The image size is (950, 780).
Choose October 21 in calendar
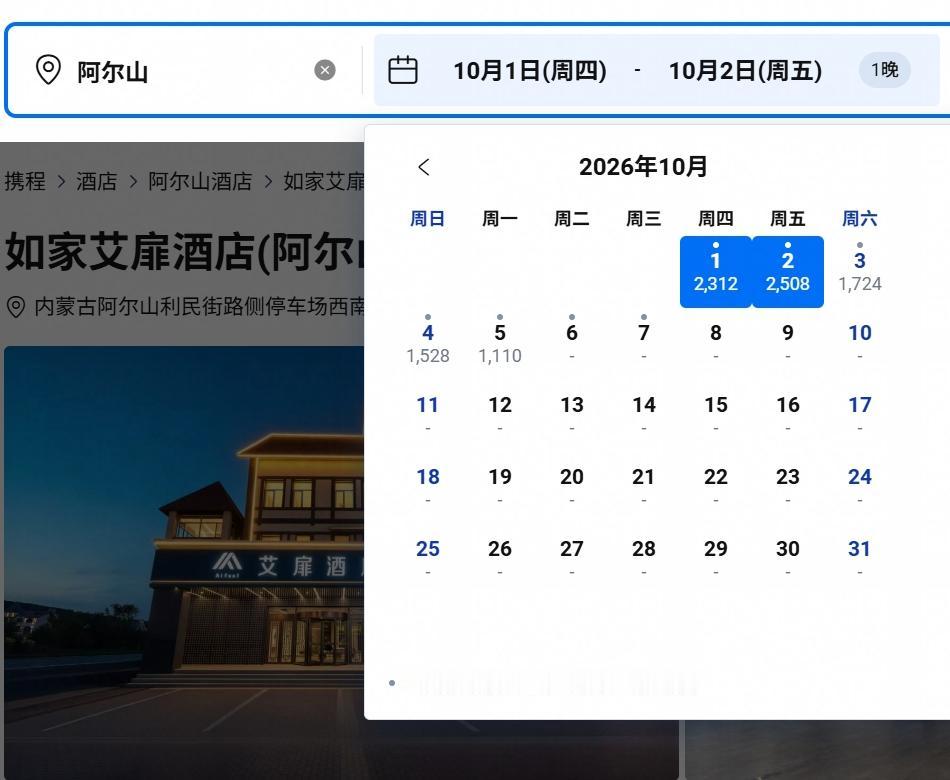tap(643, 488)
